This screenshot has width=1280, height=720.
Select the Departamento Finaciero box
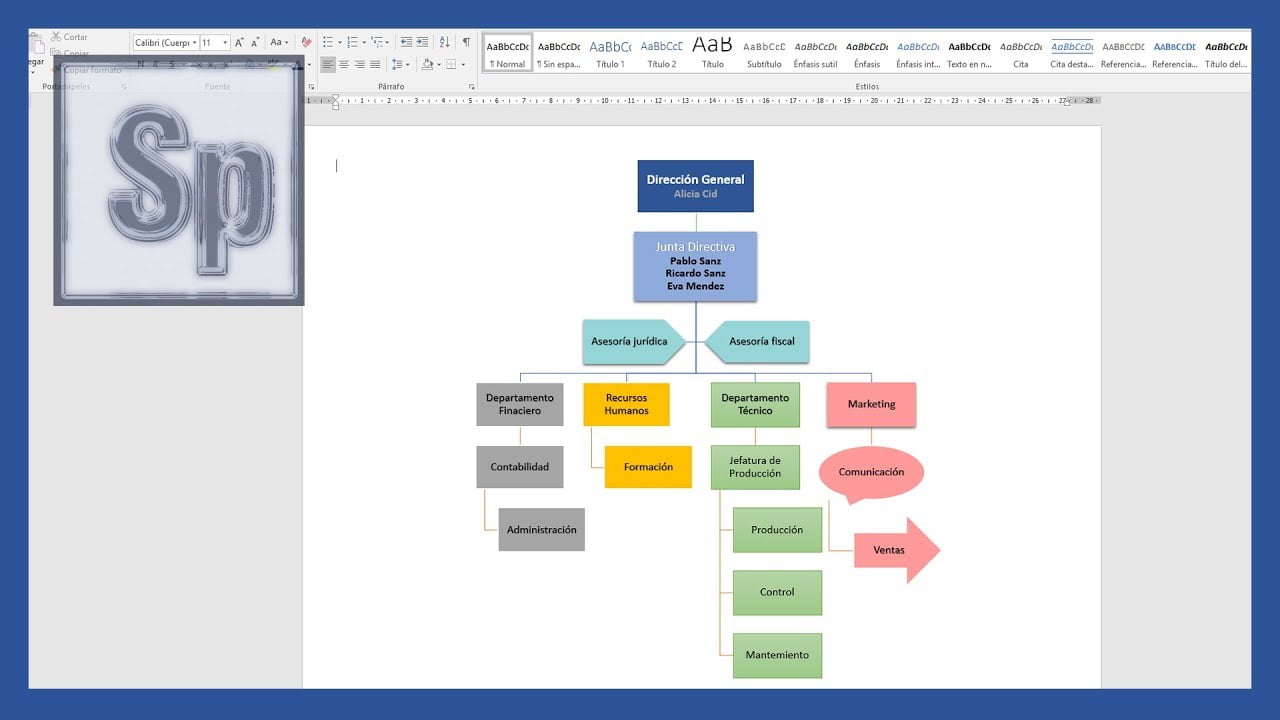(520, 404)
